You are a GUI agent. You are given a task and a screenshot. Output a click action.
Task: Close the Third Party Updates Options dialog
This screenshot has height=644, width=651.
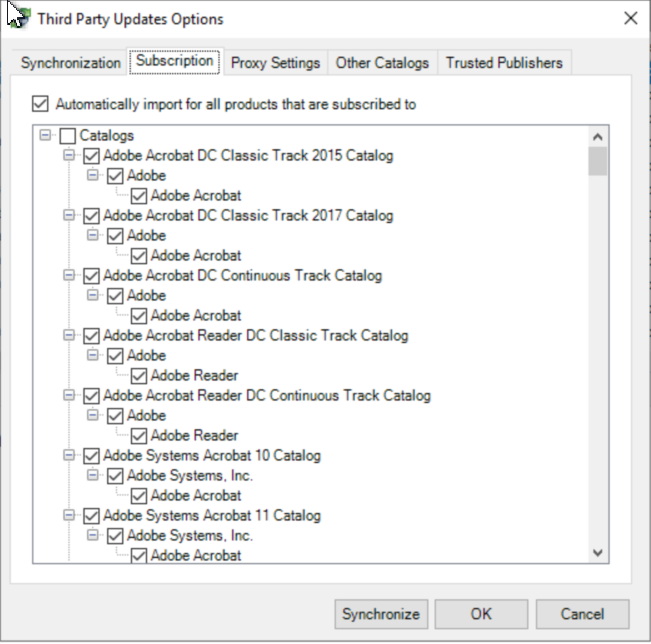click(x=631, y=18)
